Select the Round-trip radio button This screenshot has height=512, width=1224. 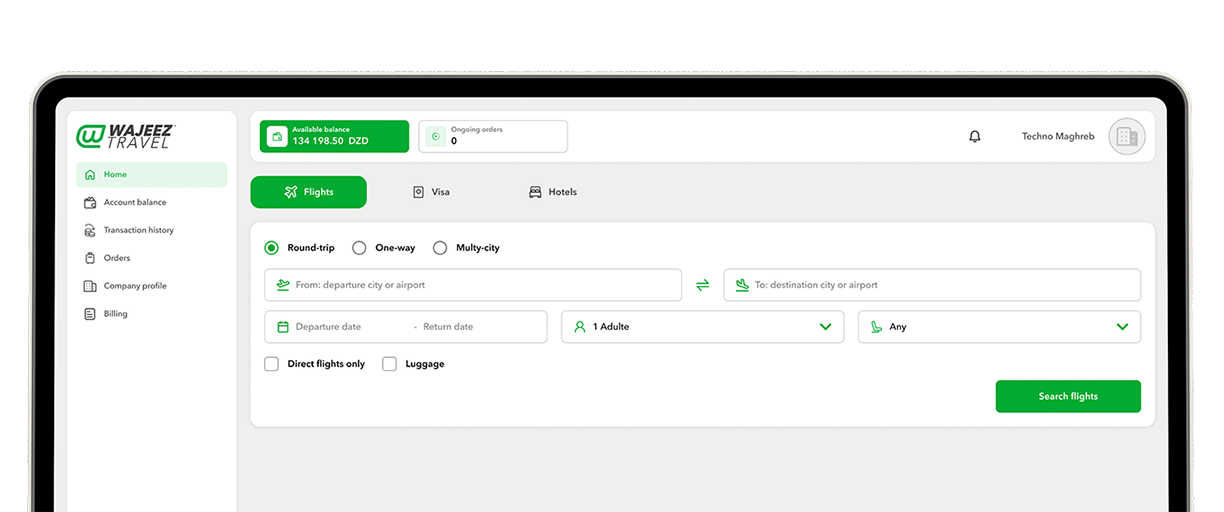coord(272,248)
